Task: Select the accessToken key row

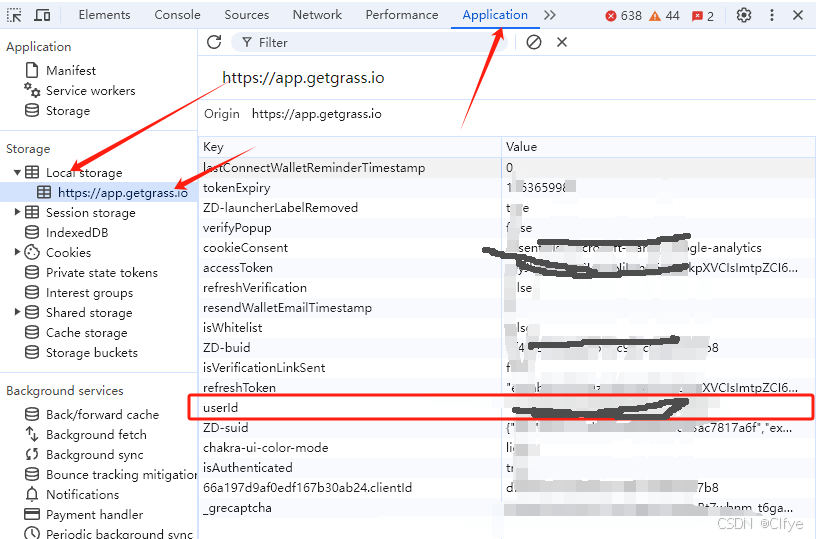Action: (x=507, y=268)
